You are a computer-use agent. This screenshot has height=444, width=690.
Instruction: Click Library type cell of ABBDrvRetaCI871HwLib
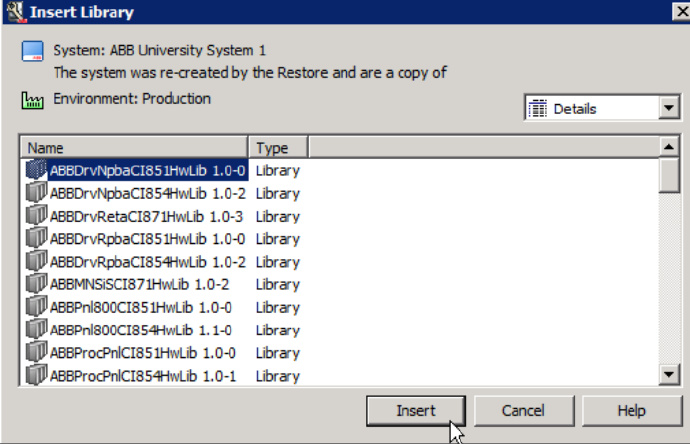(x=278, y=216)
